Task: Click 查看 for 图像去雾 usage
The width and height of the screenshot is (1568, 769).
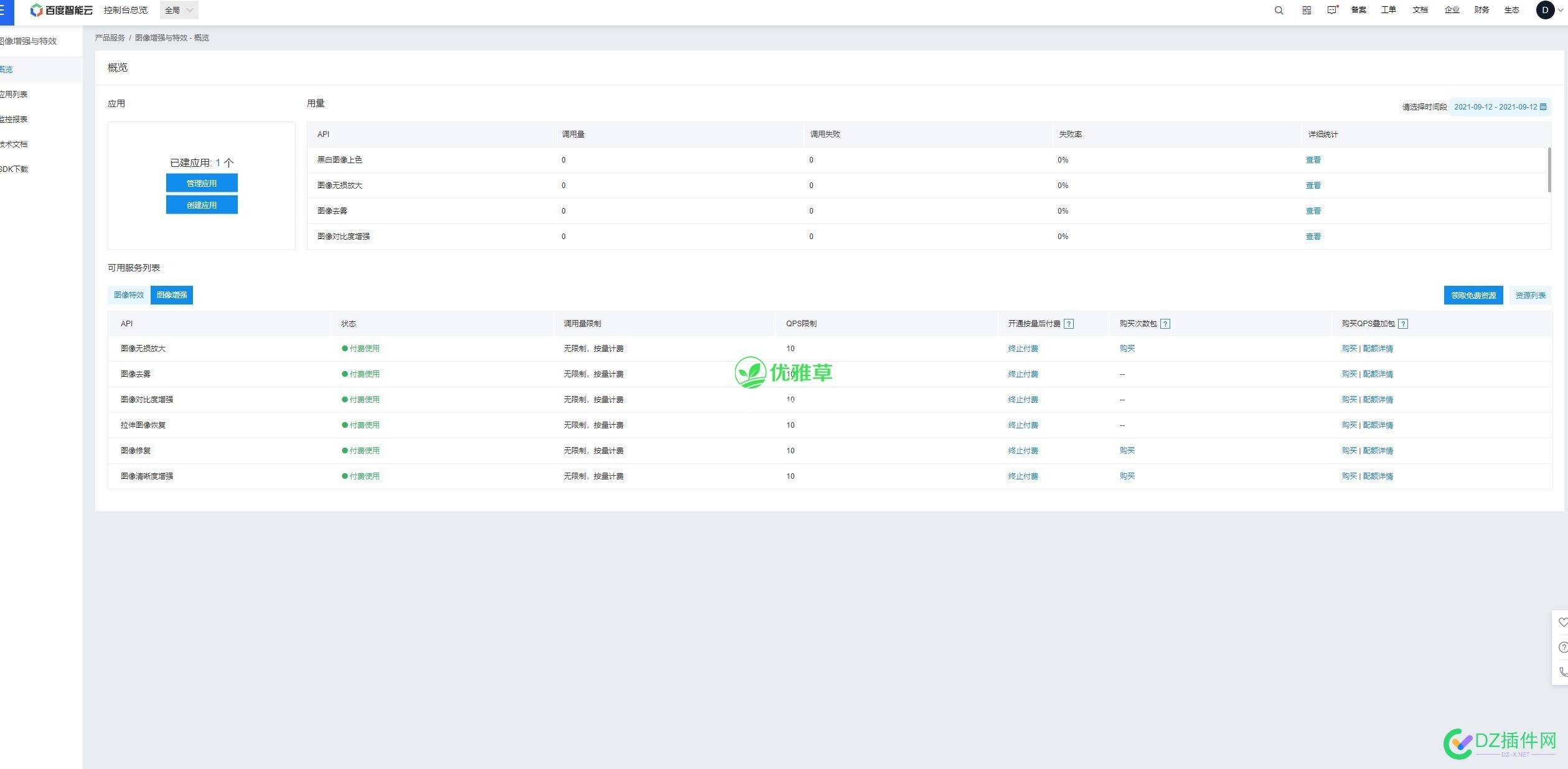Action: 1313,211
